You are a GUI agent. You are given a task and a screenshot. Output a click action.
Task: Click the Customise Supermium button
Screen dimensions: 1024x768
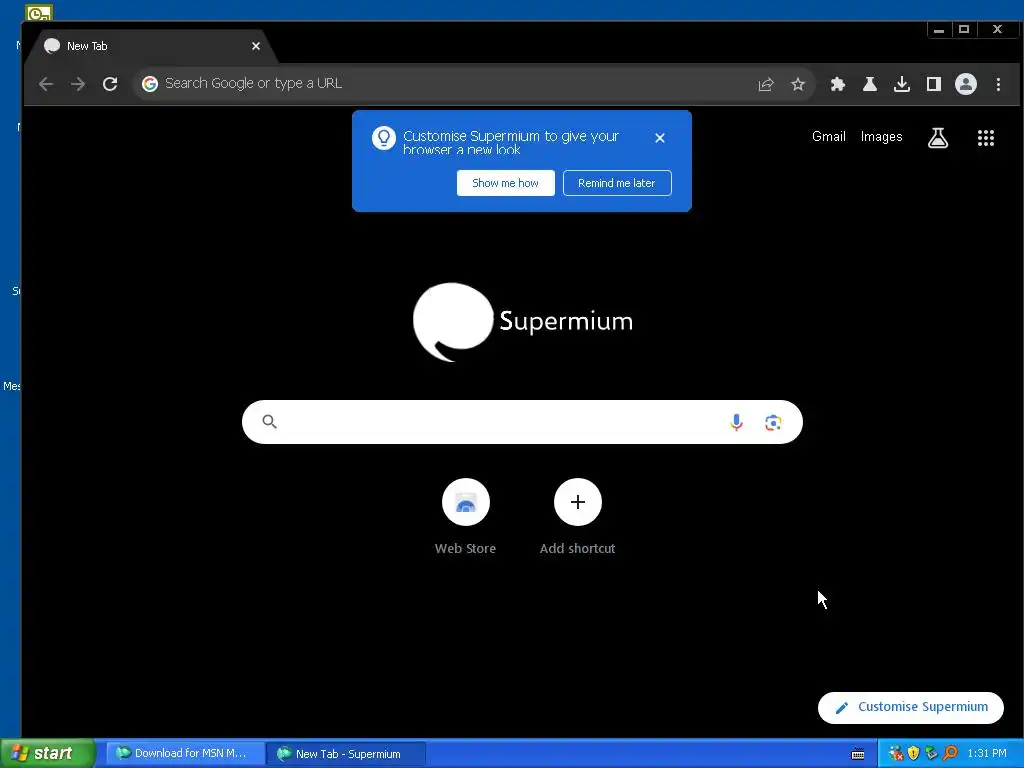pos(910,707)
